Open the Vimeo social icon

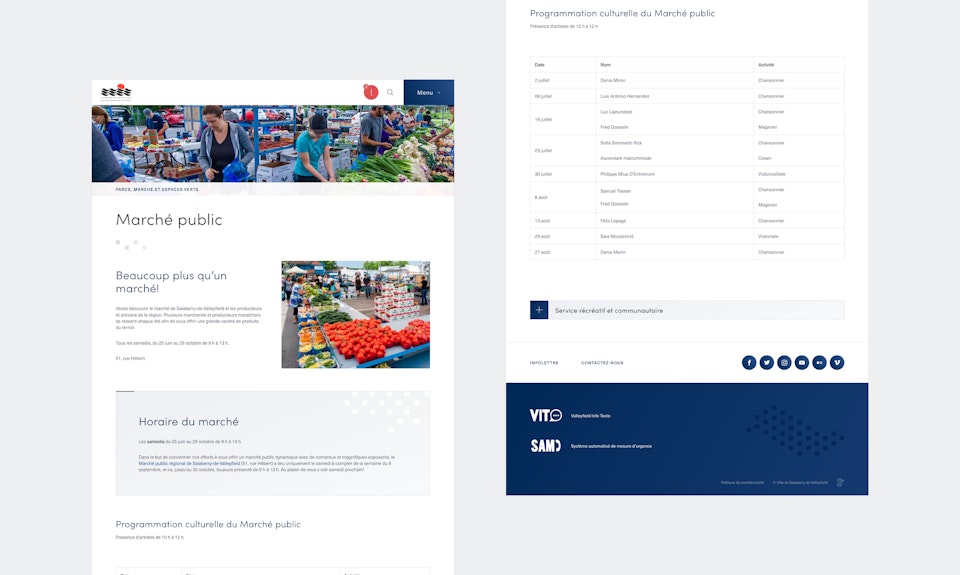(x=836, y=363)
